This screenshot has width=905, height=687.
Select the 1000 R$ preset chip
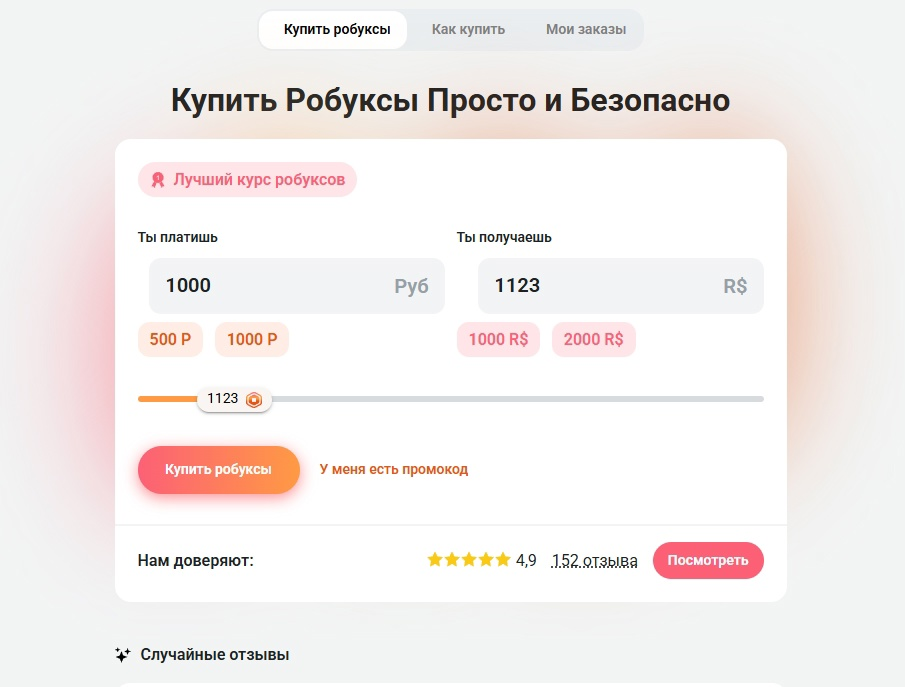[x=498, y=339]
